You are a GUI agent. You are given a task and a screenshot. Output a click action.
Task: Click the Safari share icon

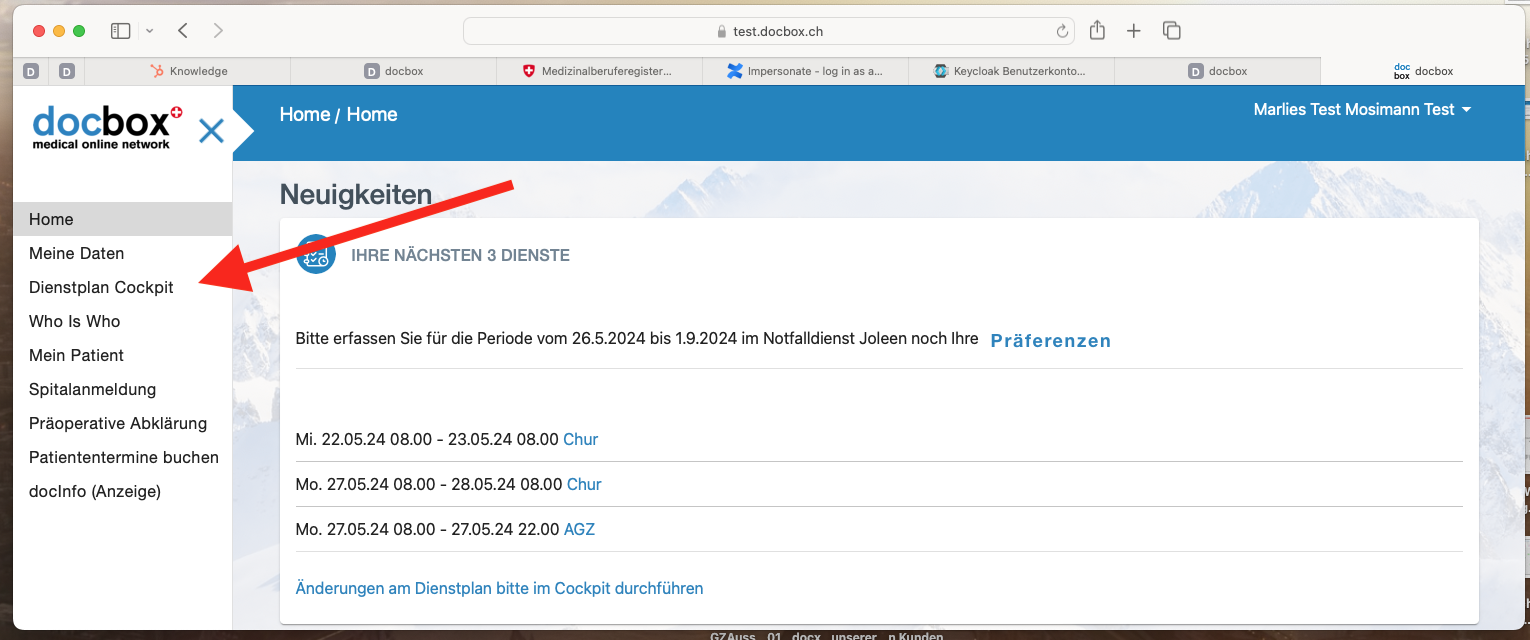pos(1097,31)
